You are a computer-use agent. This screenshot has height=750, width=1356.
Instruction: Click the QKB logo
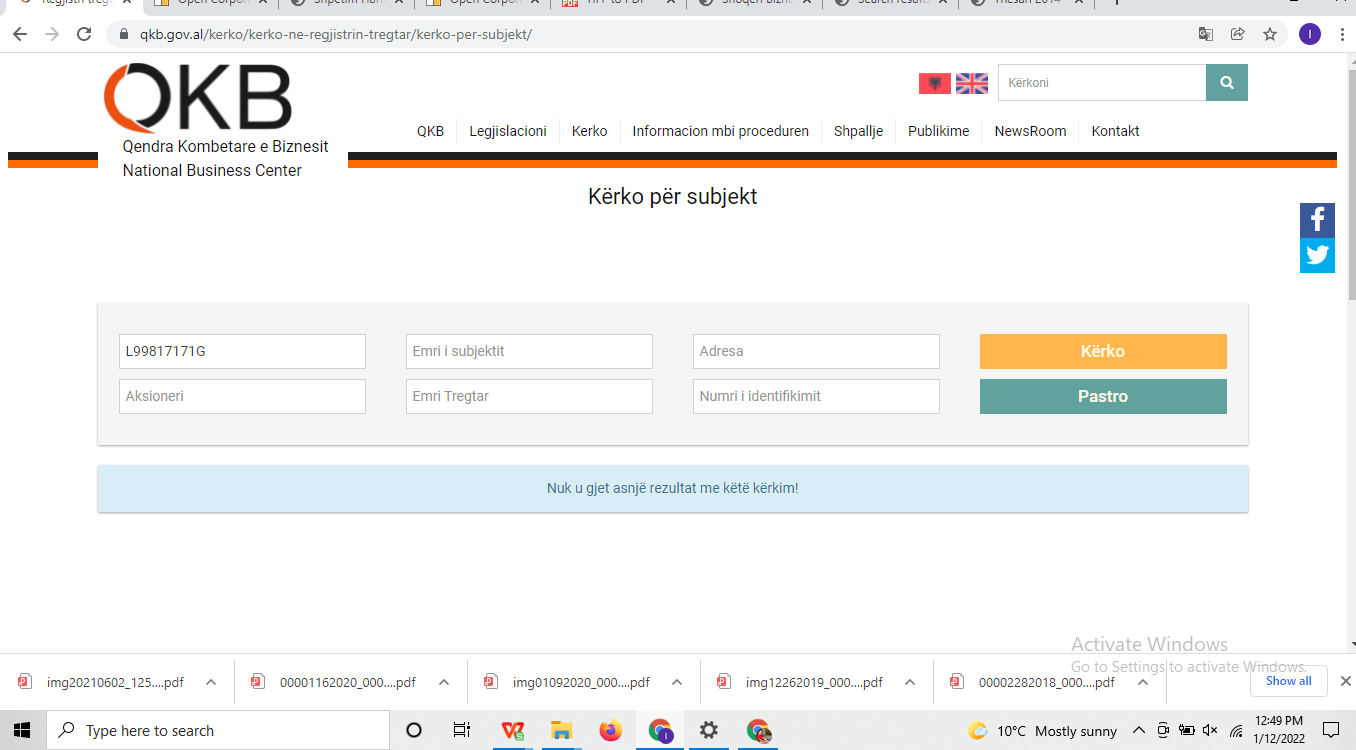(198, 99)
